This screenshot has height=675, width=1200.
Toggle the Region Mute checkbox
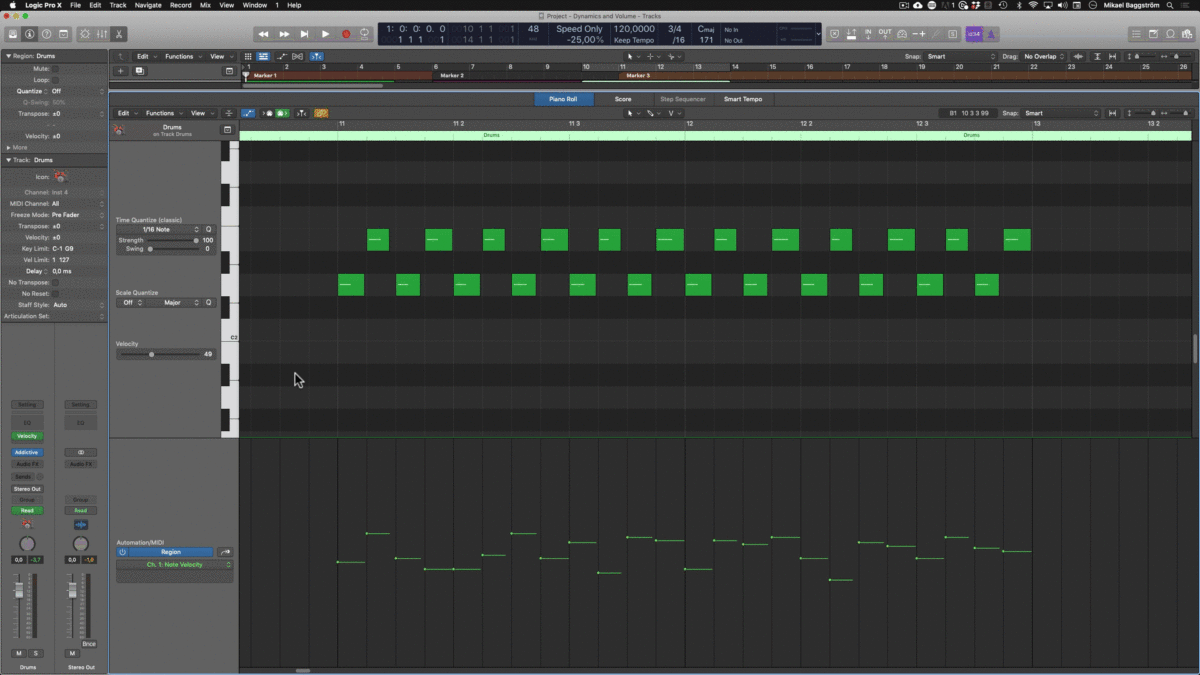tap(56, 69)
